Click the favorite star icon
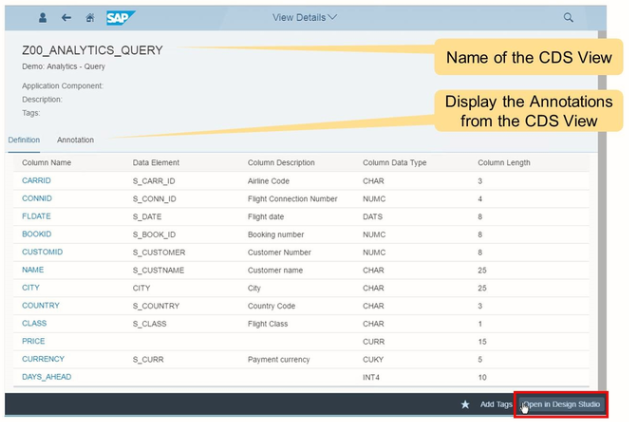Image resolution: width=629 pixels, height=422 pixels. [x=465, y=405]
